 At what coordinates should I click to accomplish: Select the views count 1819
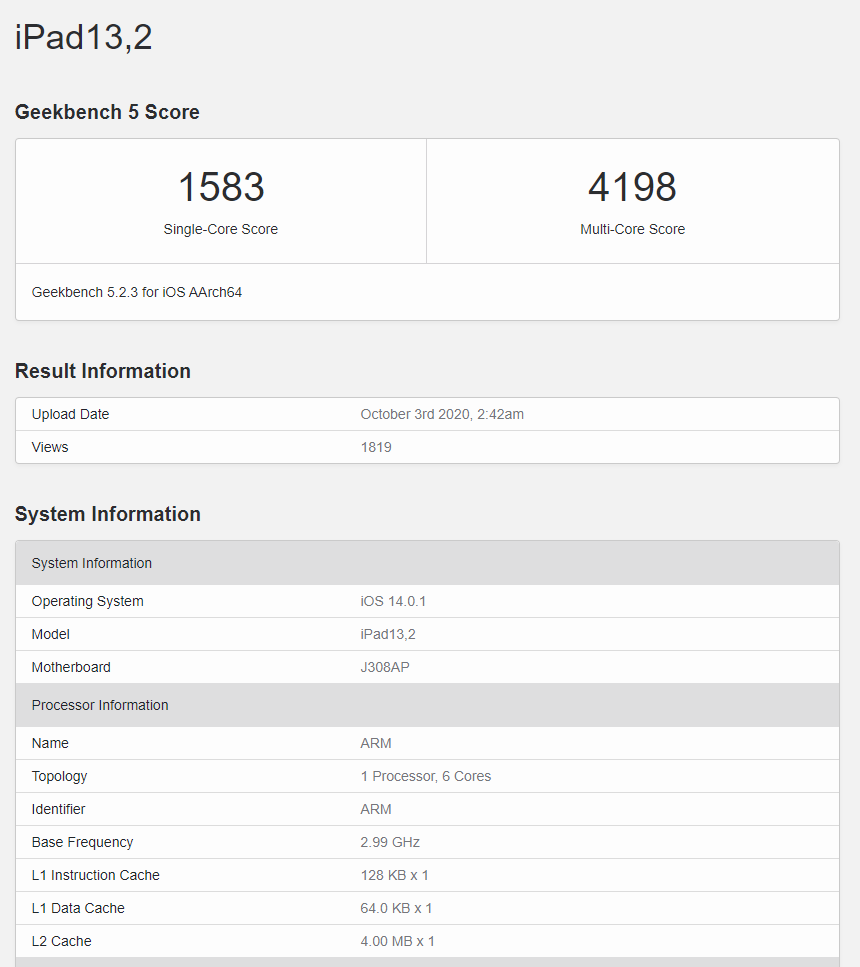pos(376,447)
